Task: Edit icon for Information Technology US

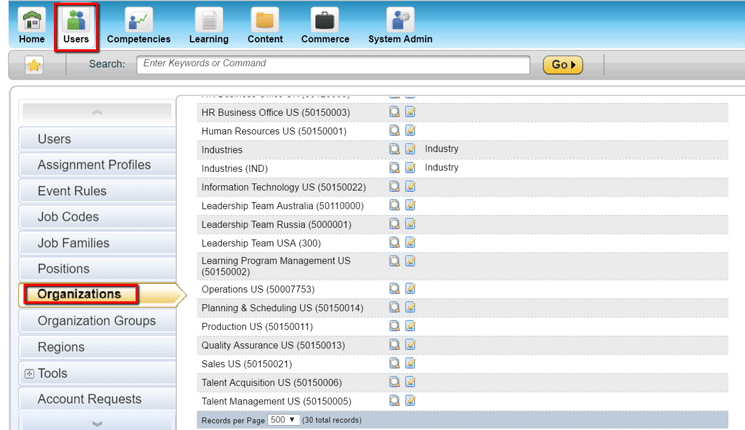Action: [x=410, y=187]
